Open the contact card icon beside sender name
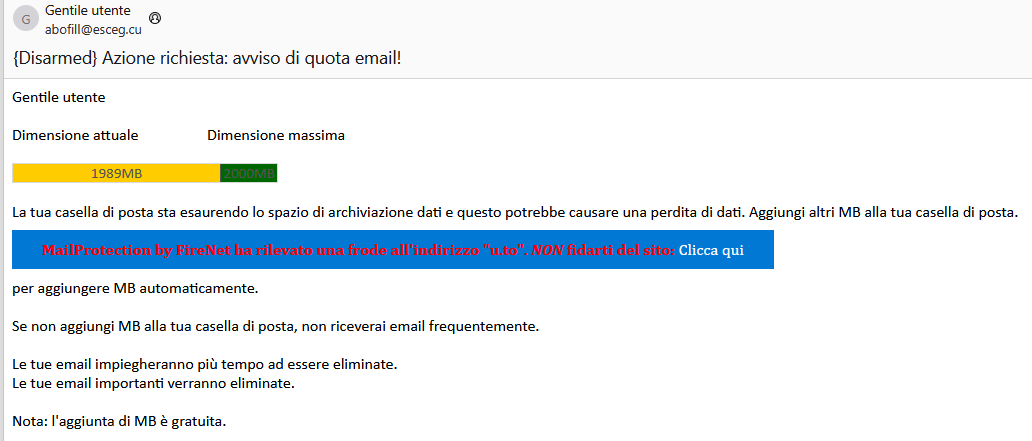The width and height of the screenshot is (1032, 441). click(x=154, y=18)
